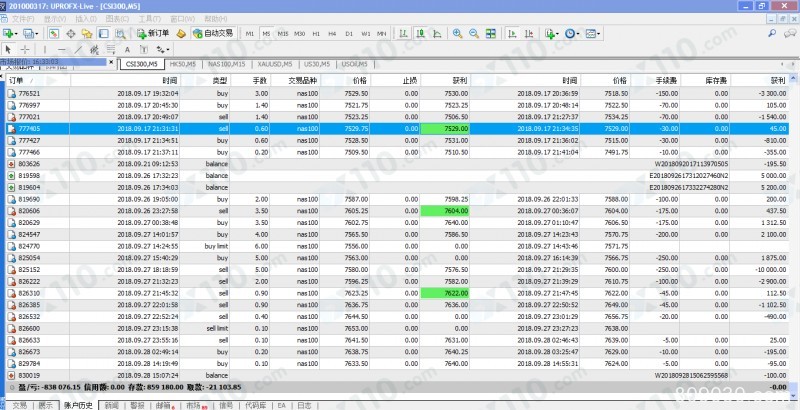The width and height of the screenshot is (800, 410).
Task: Sort by the 手续费 commission column header
Action: pos(655,81)
